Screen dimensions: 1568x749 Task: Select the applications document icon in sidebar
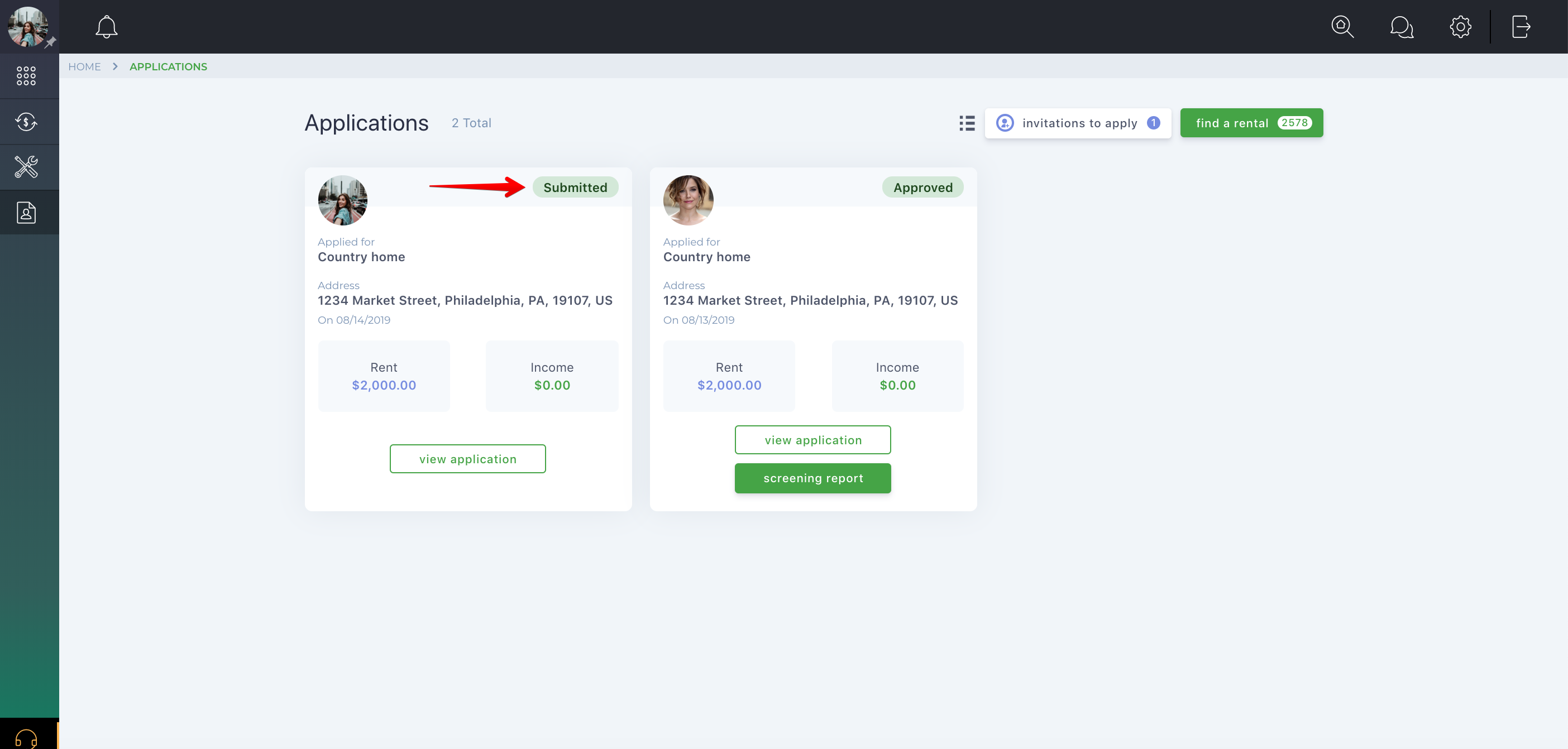(x=26, y=212)
